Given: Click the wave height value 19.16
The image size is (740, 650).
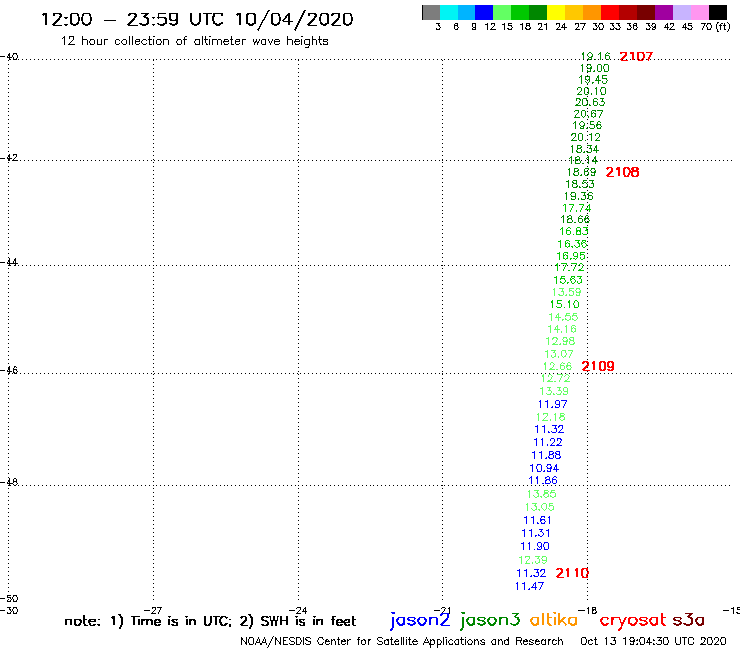Looking at the screenshot, I should point(596,57).
